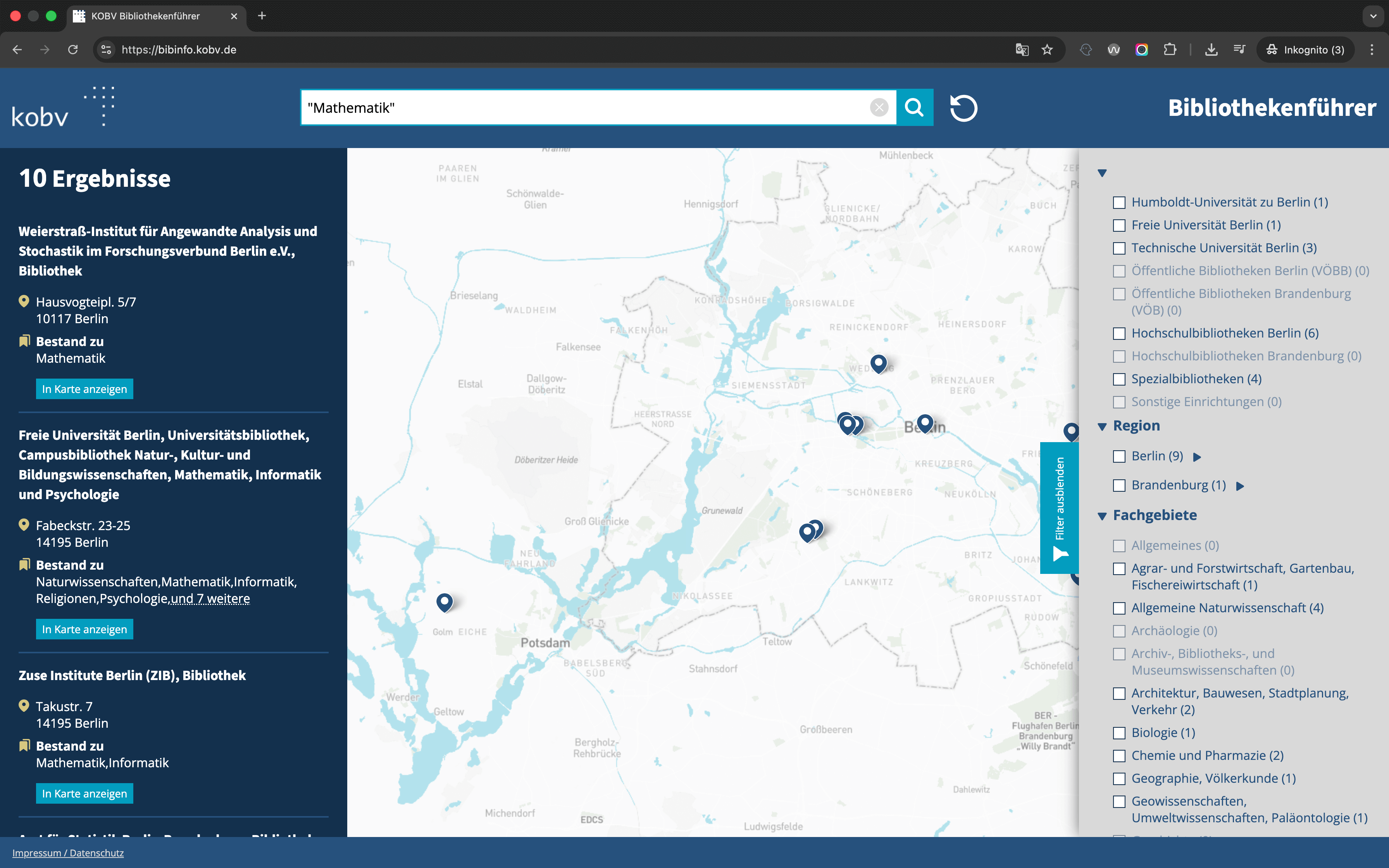Open Impressum / Datenschutz link
Image resolution: width=1389 pixels, height=868 pixels.
coord(68,853)
